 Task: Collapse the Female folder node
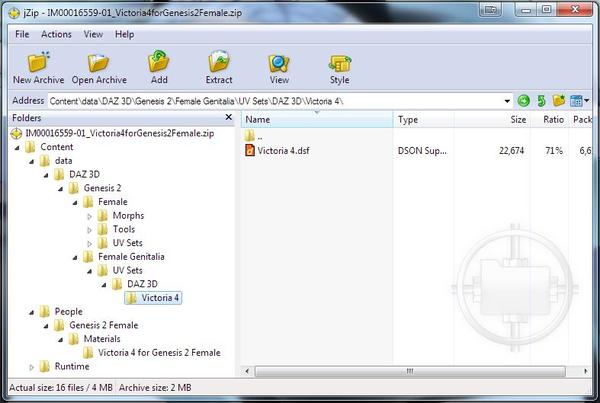(x=75, y=202)
